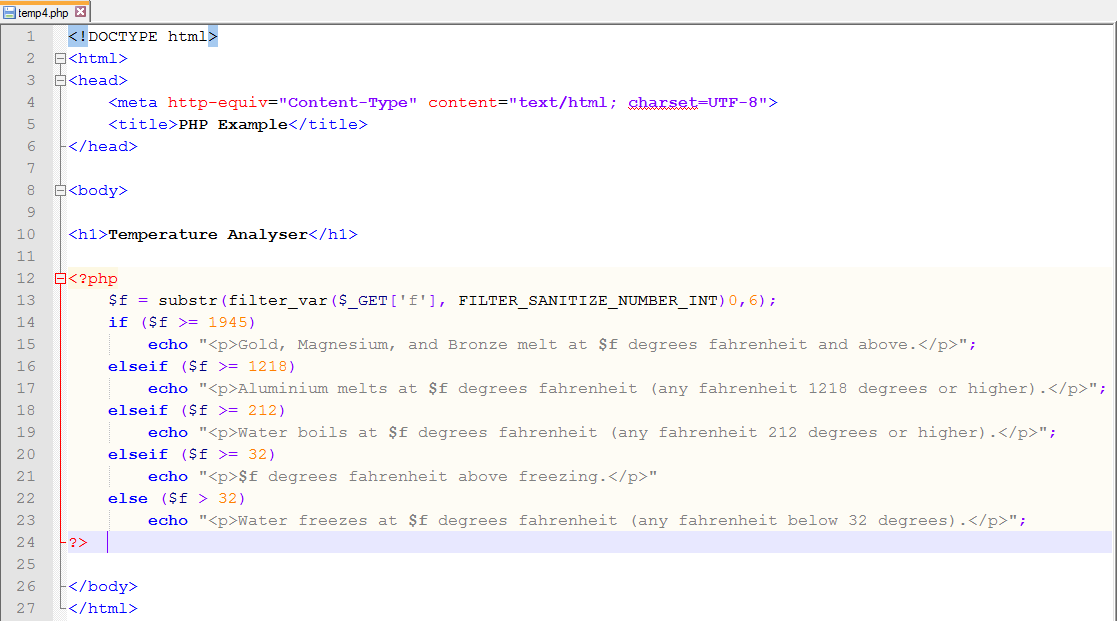The width and height of the screenshot is (1117, 621).
Task: Click the substr function name
Action: coord(188,301)
